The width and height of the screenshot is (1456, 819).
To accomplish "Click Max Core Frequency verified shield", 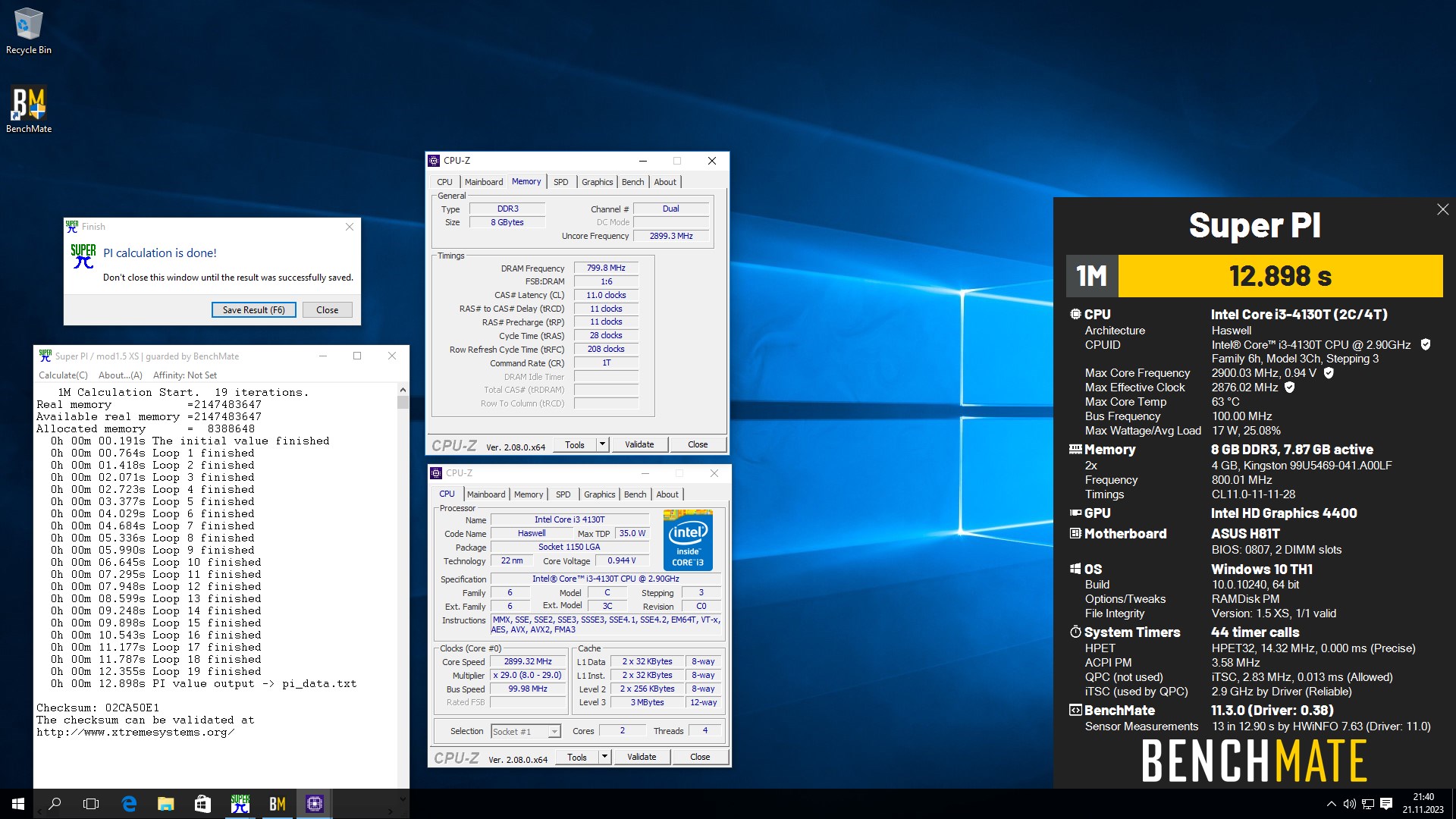I will coord(1329,373).
